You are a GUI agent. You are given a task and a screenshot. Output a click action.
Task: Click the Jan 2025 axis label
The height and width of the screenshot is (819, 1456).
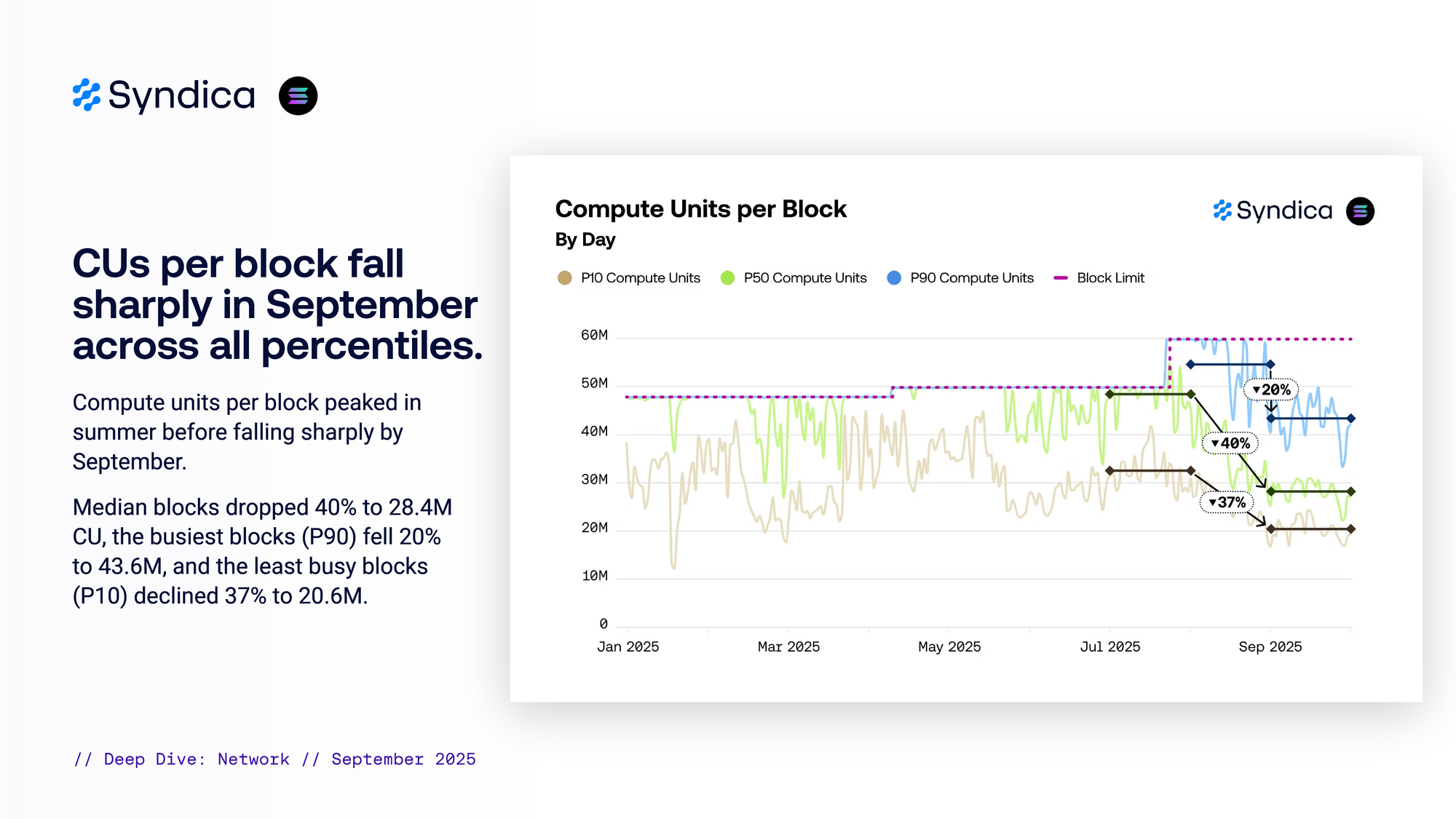[x=628, y=646]
